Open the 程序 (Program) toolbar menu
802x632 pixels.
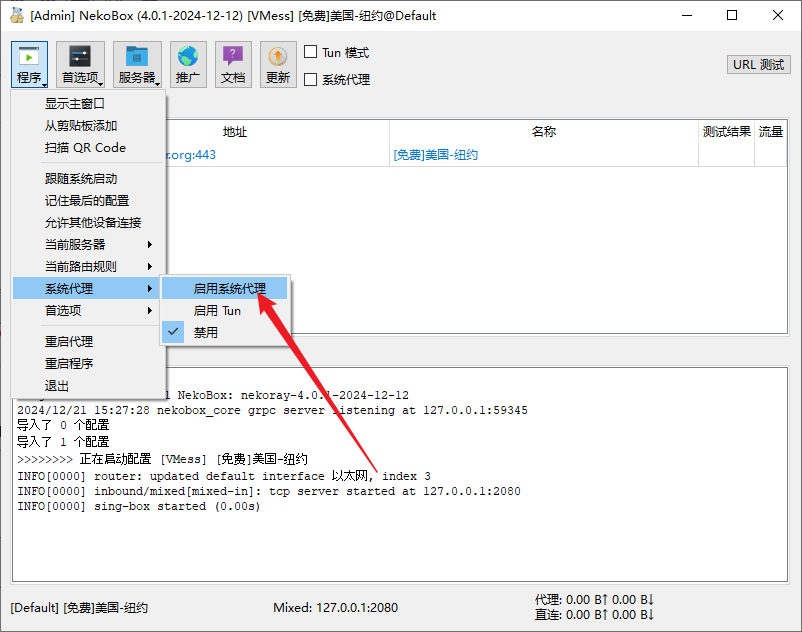pyautogui.click(x=29, y=64)
